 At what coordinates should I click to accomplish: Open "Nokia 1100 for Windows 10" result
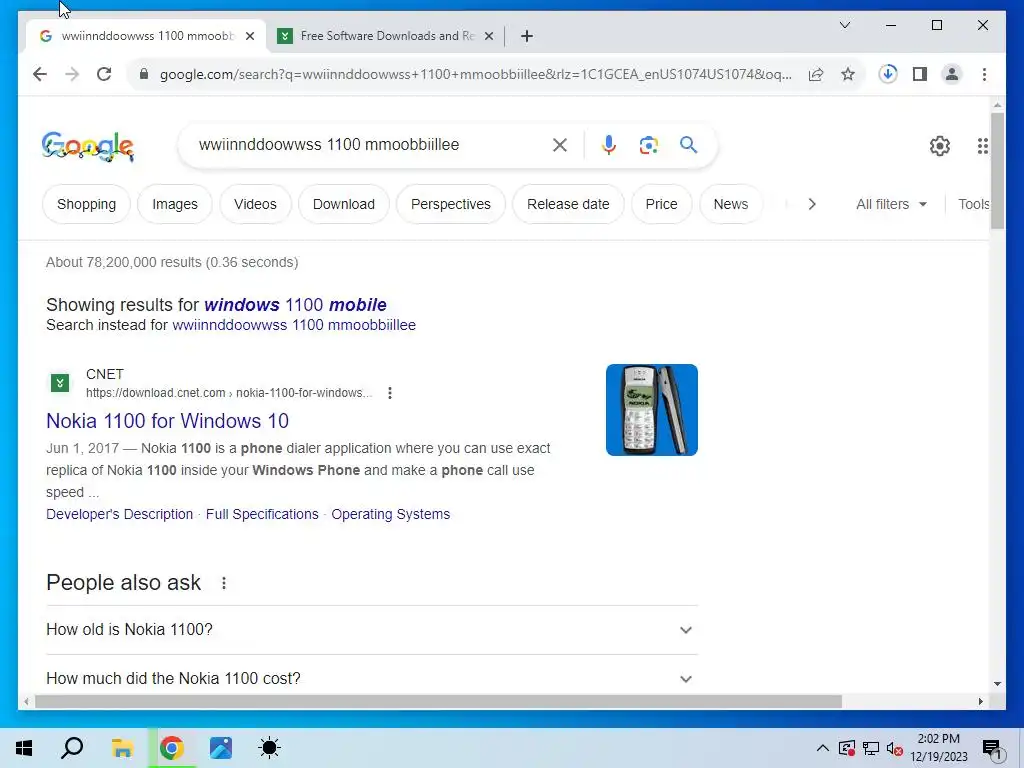[x=167, y=421]
